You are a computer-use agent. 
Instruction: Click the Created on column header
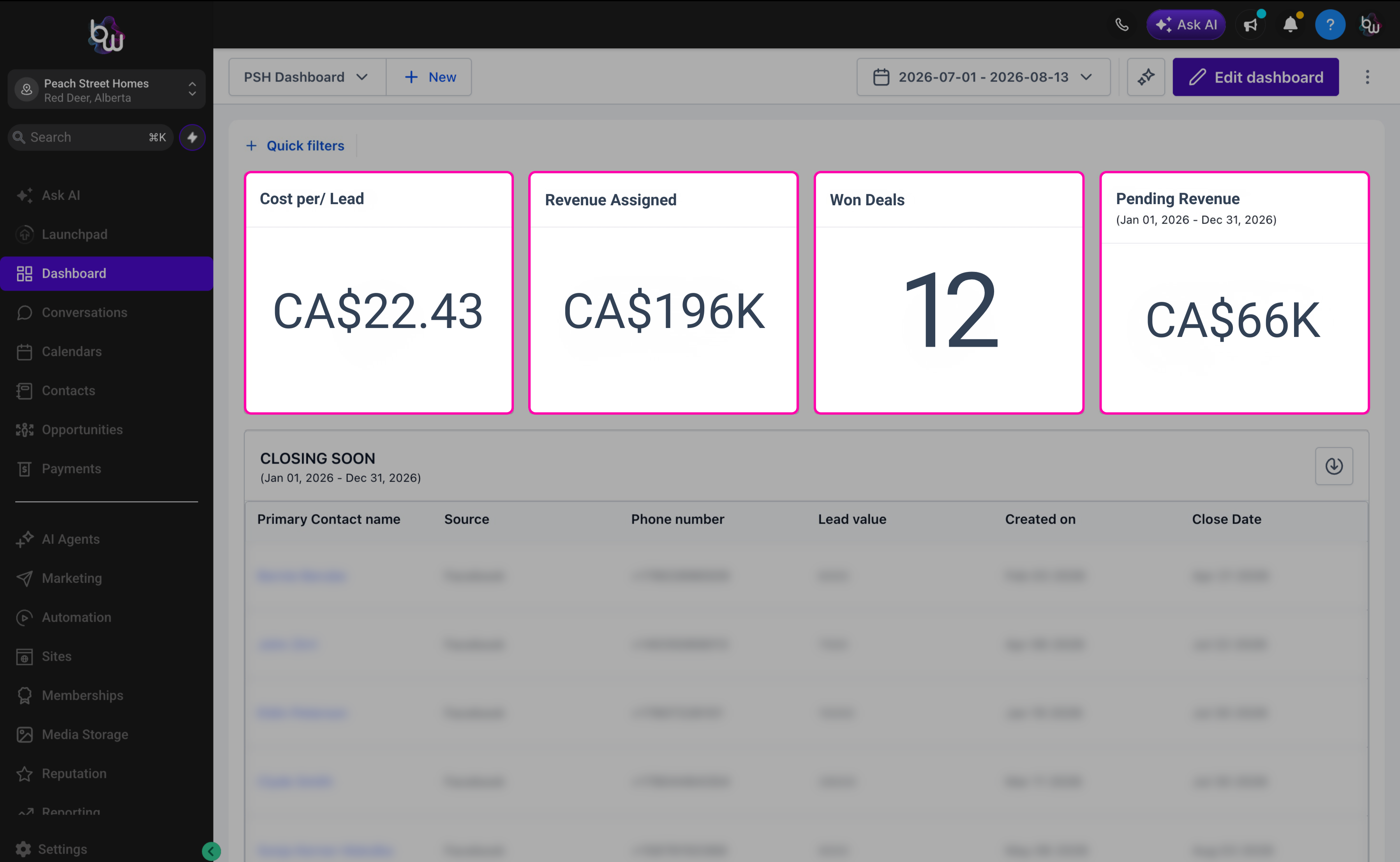(x=1040, y=519)
